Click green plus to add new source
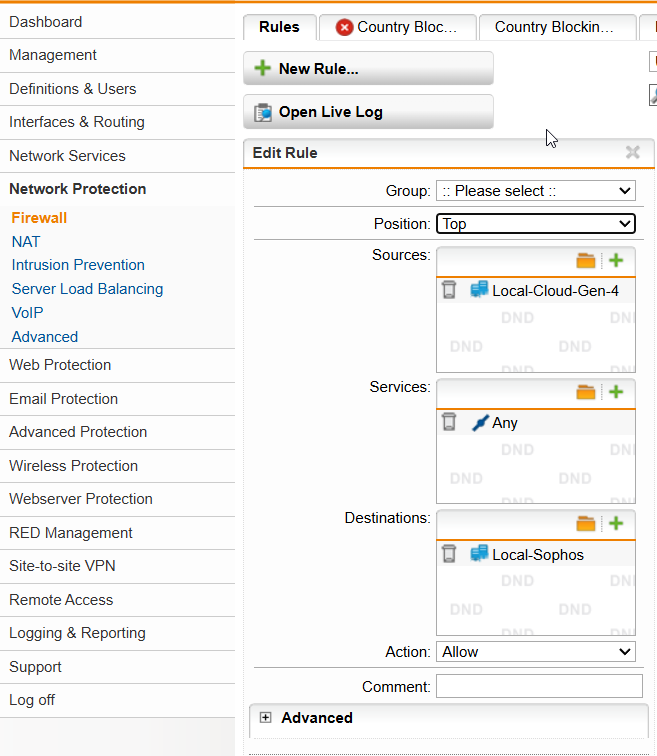Viewport: 657px width, 756px height. coord(616,261)
